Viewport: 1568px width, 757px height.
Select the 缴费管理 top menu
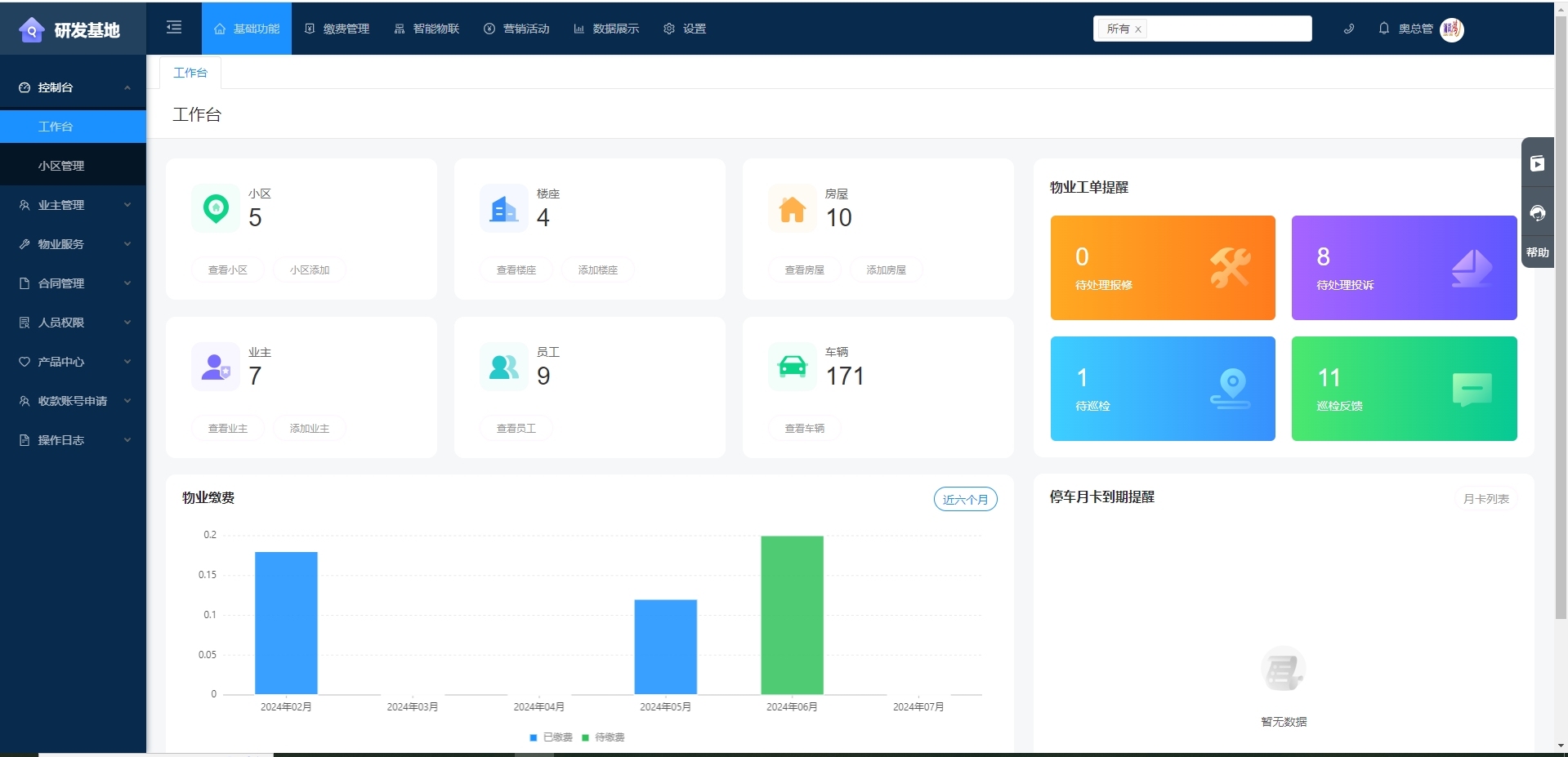click(337, 29)
